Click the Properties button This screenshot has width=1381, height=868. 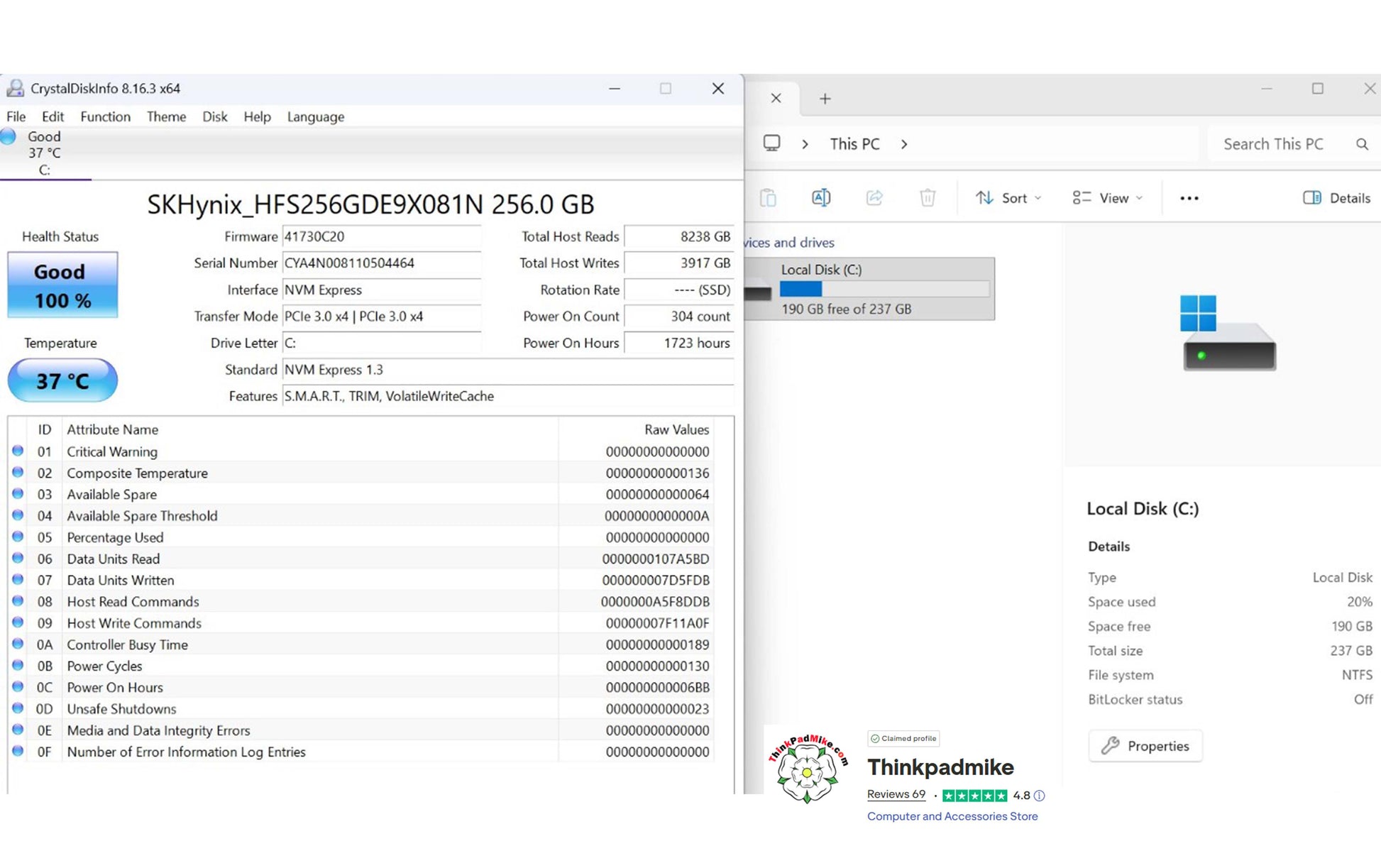[x=1145, y=746]
